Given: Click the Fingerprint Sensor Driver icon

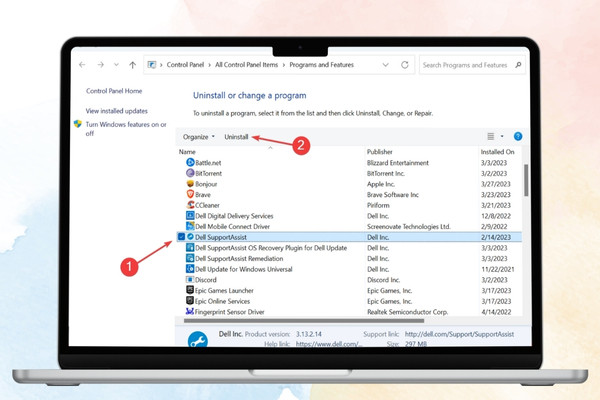Looking at the screenshot, I should click(x=190, y=312).
